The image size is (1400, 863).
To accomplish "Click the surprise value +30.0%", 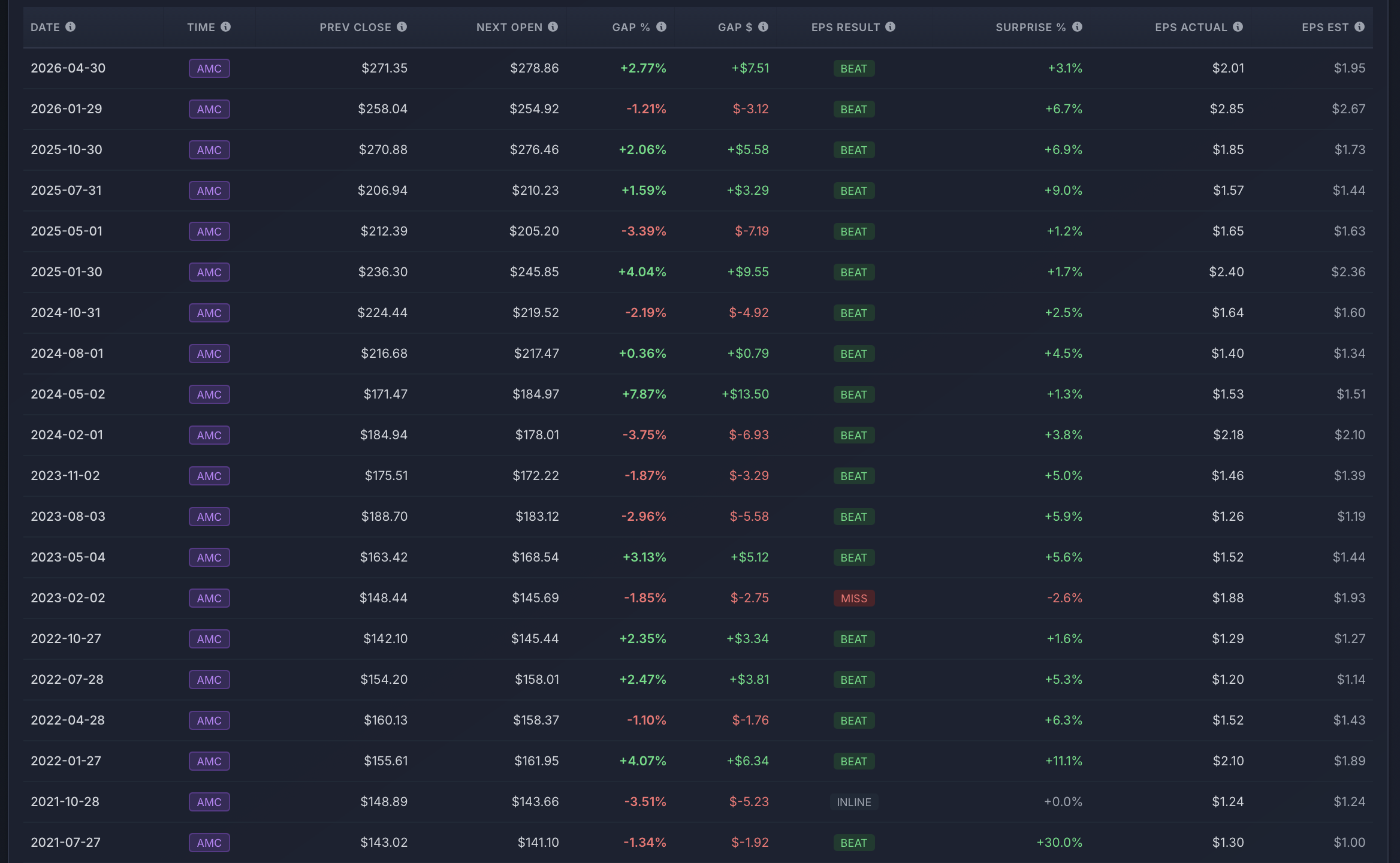I will click(1060, 843).
